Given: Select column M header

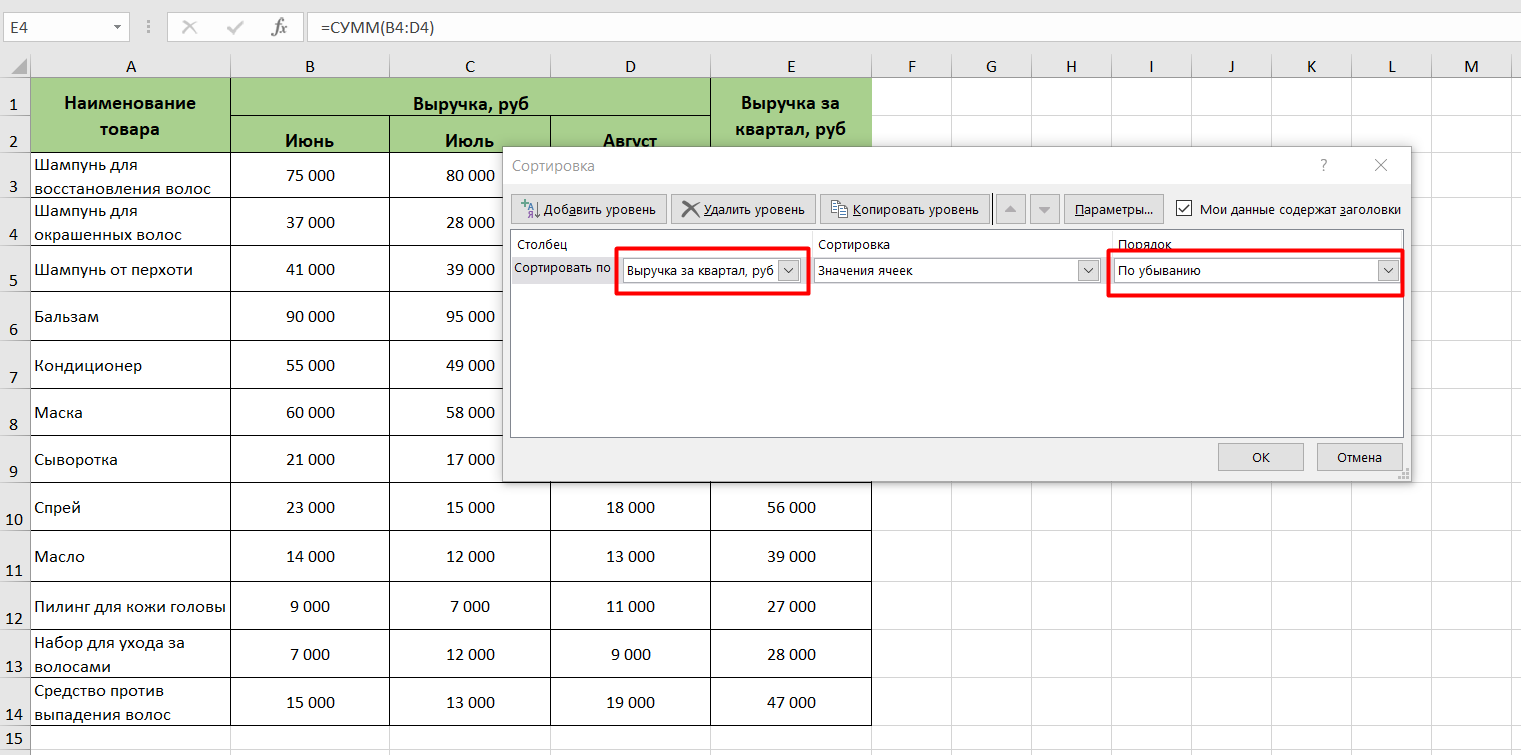Looking at the screenshot, I should click(1471, 66).
